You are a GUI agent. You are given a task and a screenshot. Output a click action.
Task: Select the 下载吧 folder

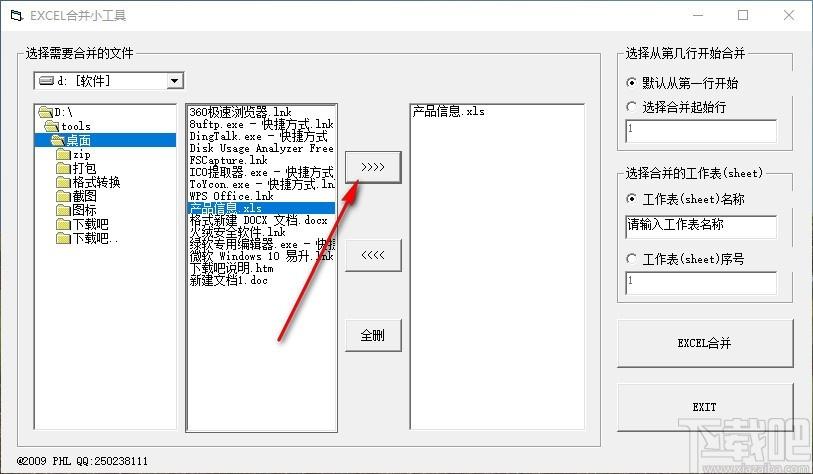[x=82, y=224]
